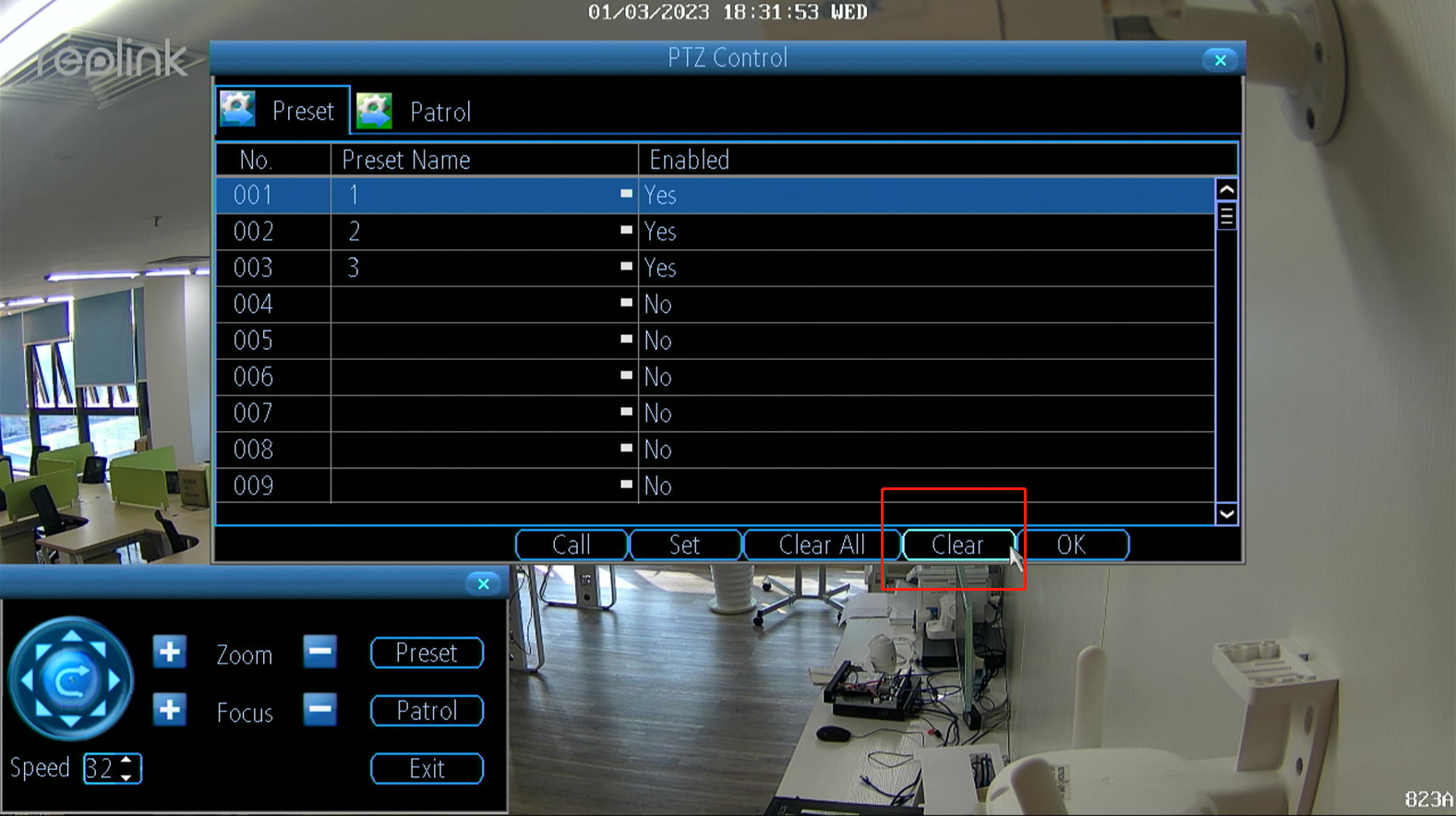Switch to the Patrol tab
Screen dimensions: 1456x816
(415, 112)
